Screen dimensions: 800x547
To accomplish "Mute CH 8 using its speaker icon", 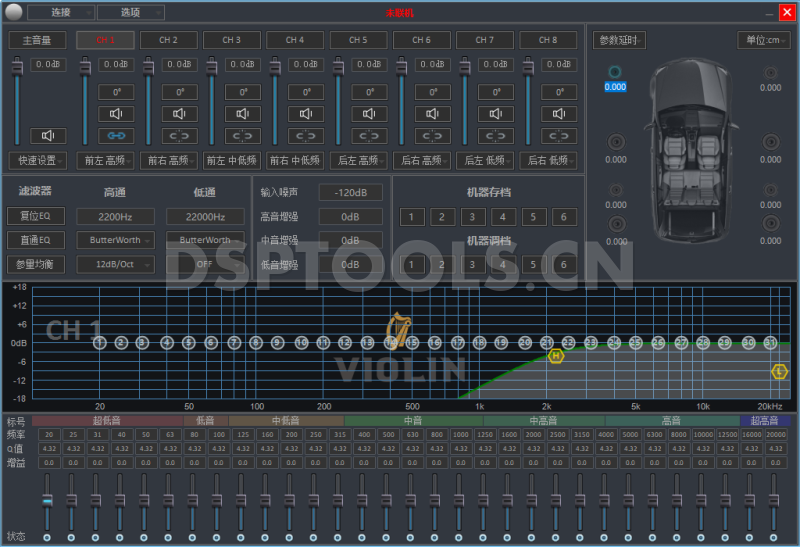I will pyautogui.click(x=559, y=114).
